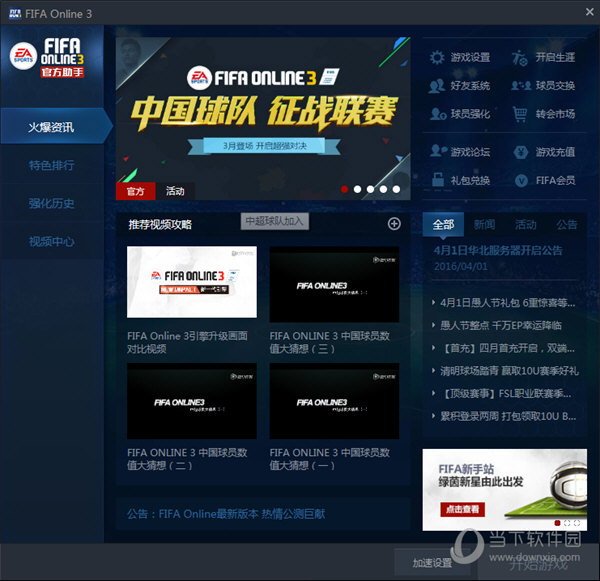Select first red dot on 新手站 banner
Viewport: 600px width, 581px height.
click(558, 523)
